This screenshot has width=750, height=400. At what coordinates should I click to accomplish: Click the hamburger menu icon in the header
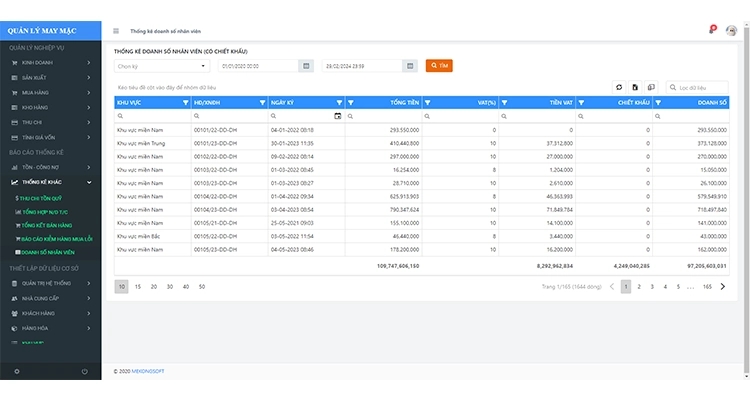point(116,31)
